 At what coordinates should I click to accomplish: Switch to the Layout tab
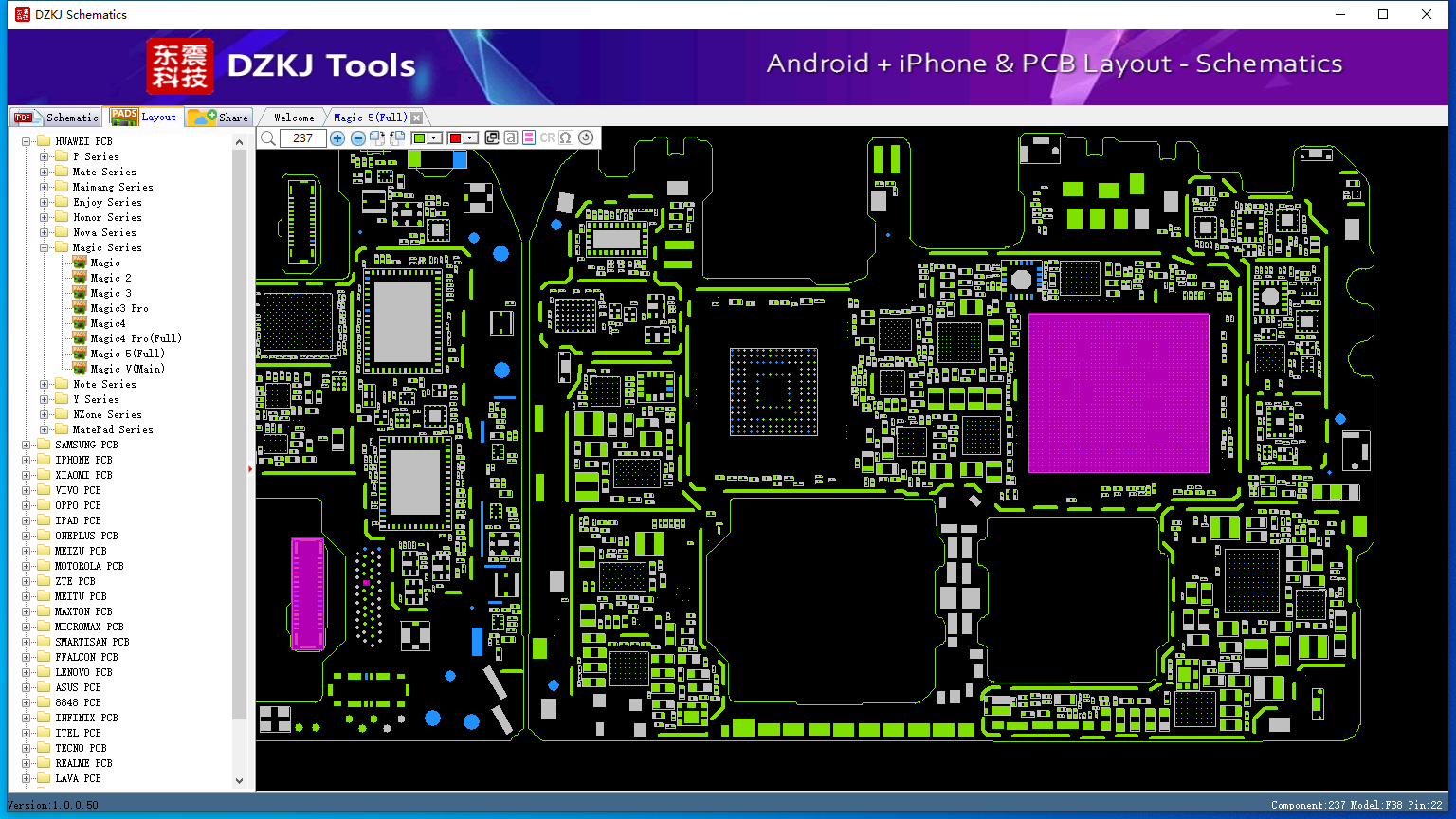pos(143,117)
